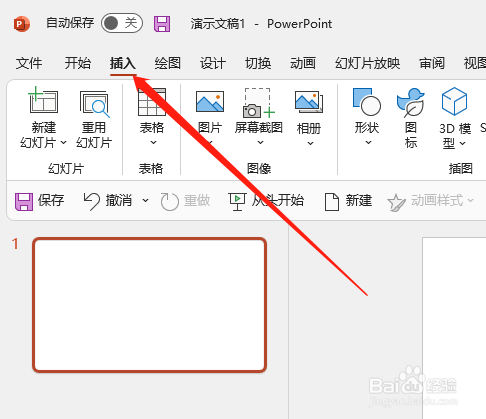The width and height of the screenshot is (486, 419).
Task: Expand the 3D 模型 dropdown arrow
Action: (x=463, y=144)
